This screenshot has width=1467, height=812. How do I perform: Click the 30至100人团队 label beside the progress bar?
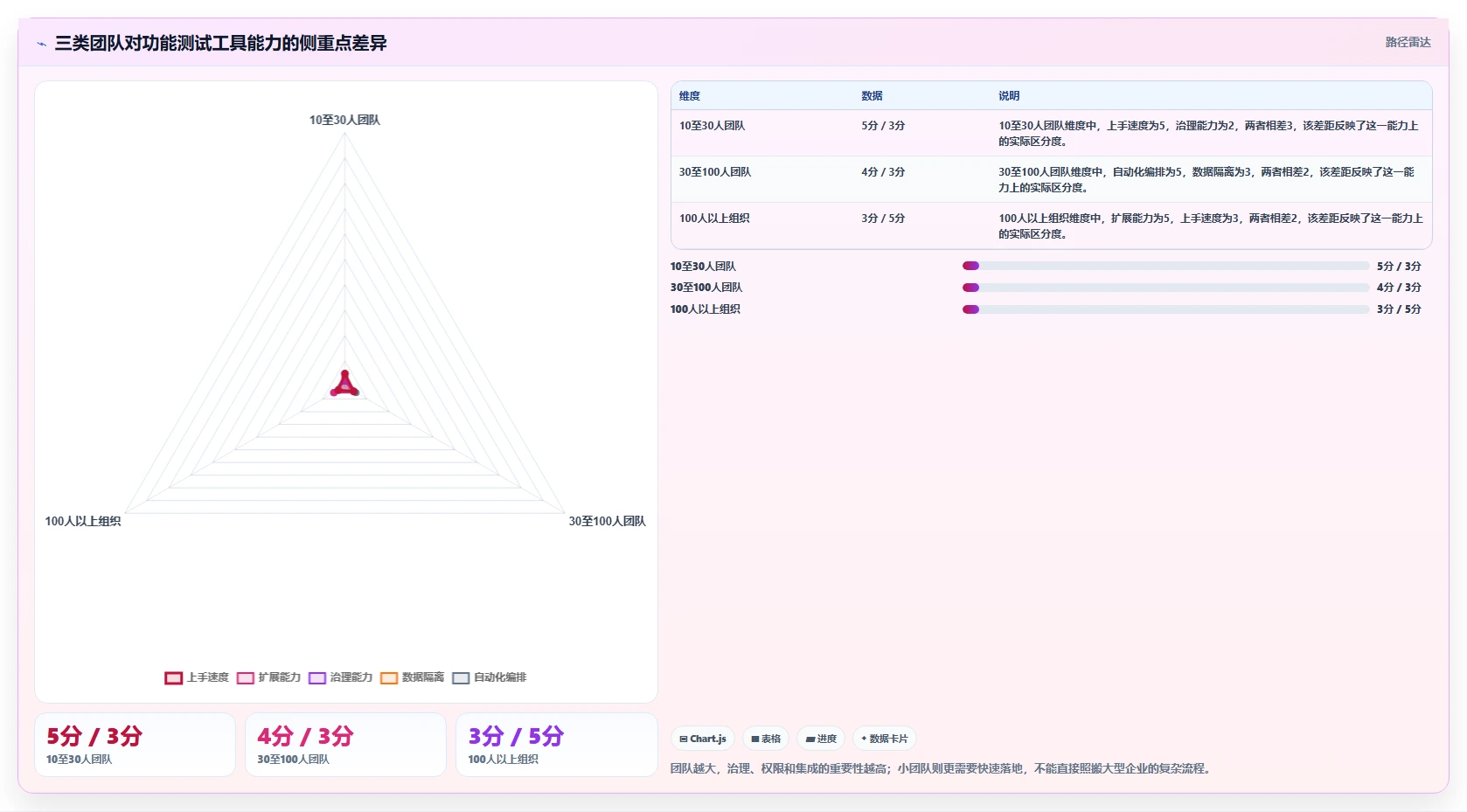tap(706, 288)
